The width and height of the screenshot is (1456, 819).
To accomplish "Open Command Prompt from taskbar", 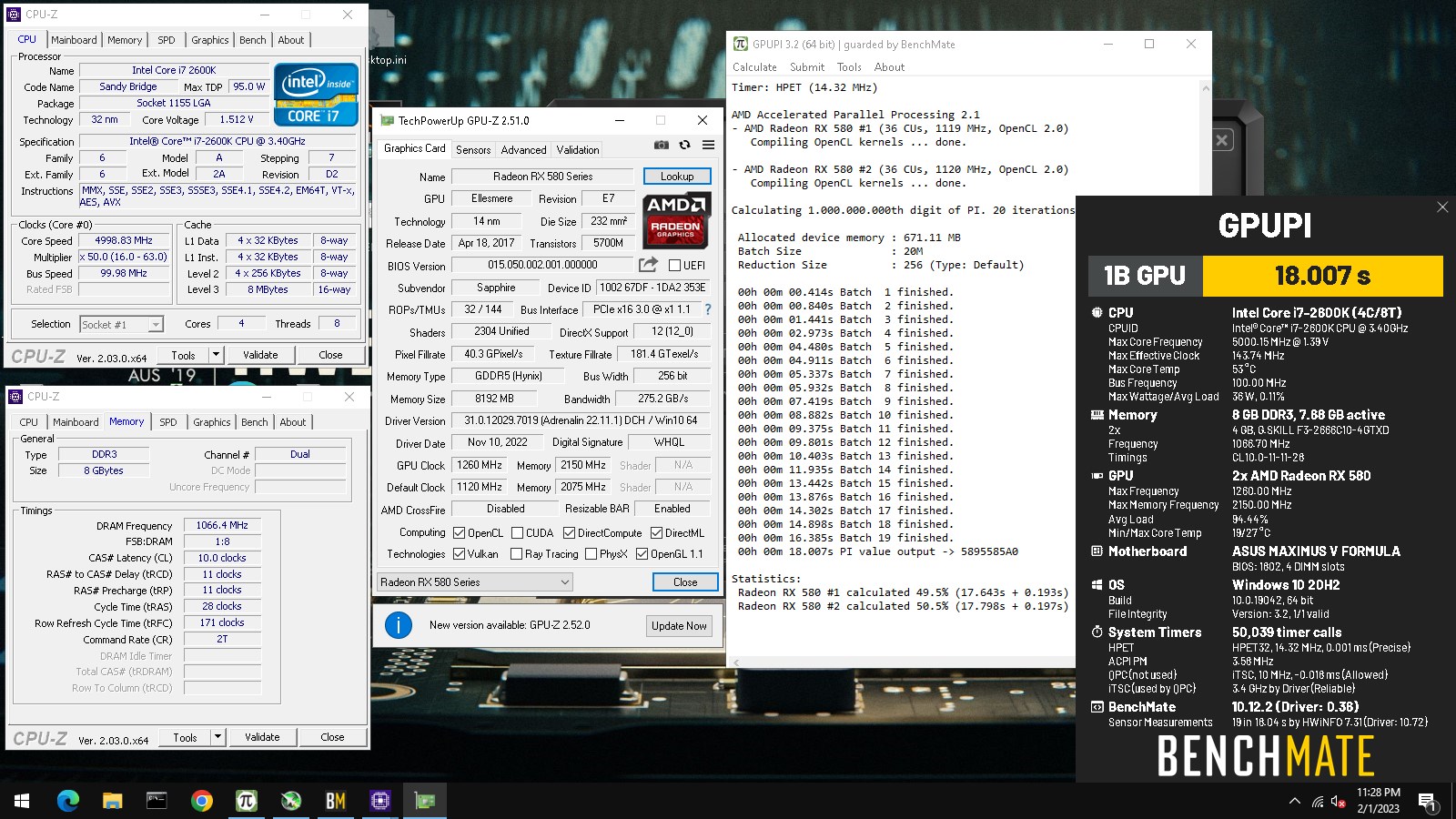I will (157, 801).
